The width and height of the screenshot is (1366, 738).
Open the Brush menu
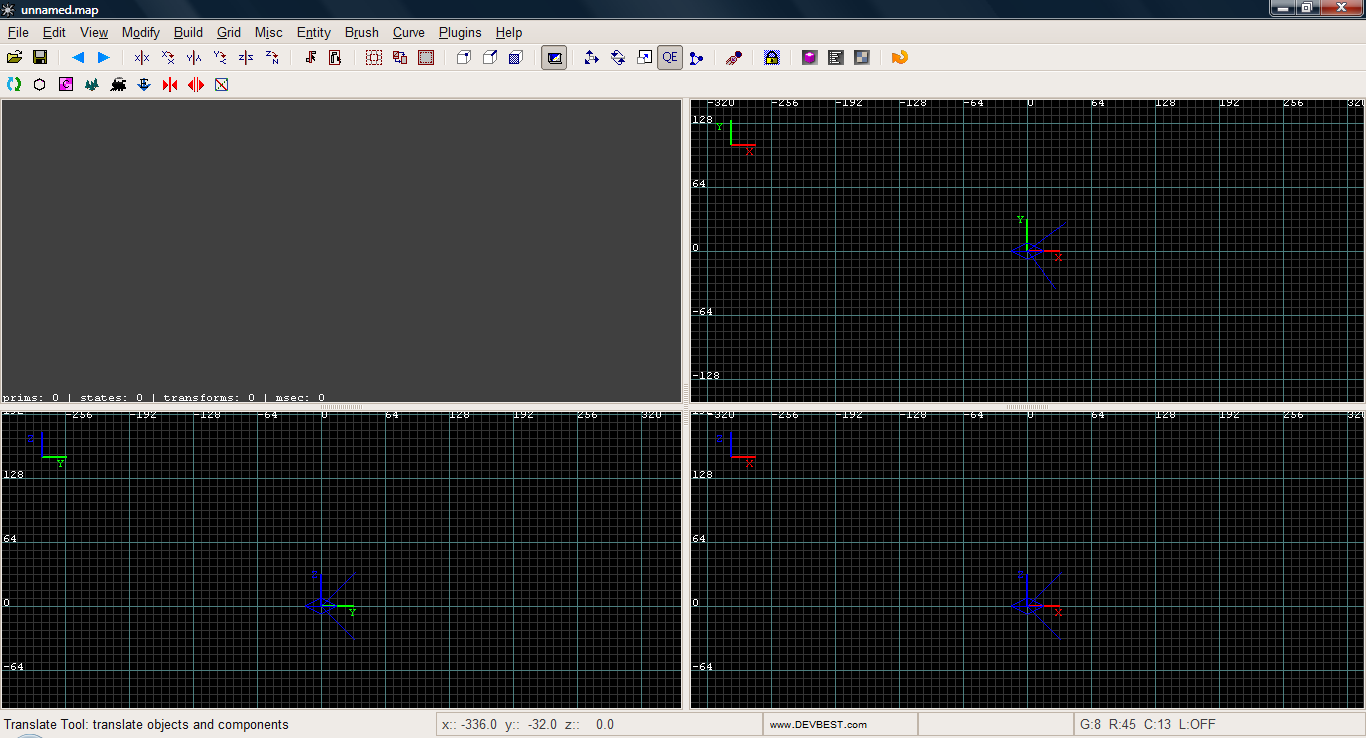362,33
